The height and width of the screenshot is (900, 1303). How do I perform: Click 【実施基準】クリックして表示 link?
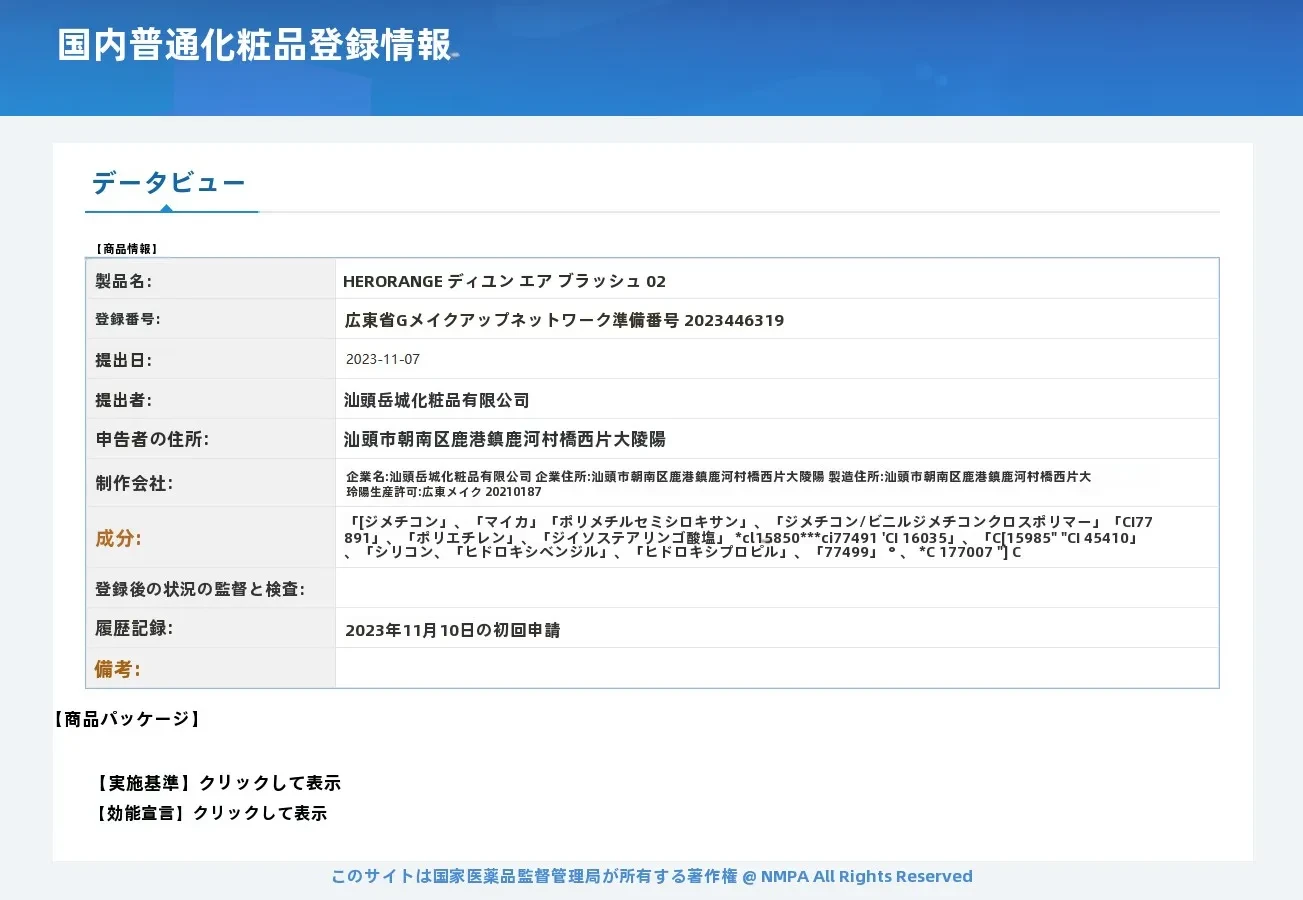tap(217, 783)
